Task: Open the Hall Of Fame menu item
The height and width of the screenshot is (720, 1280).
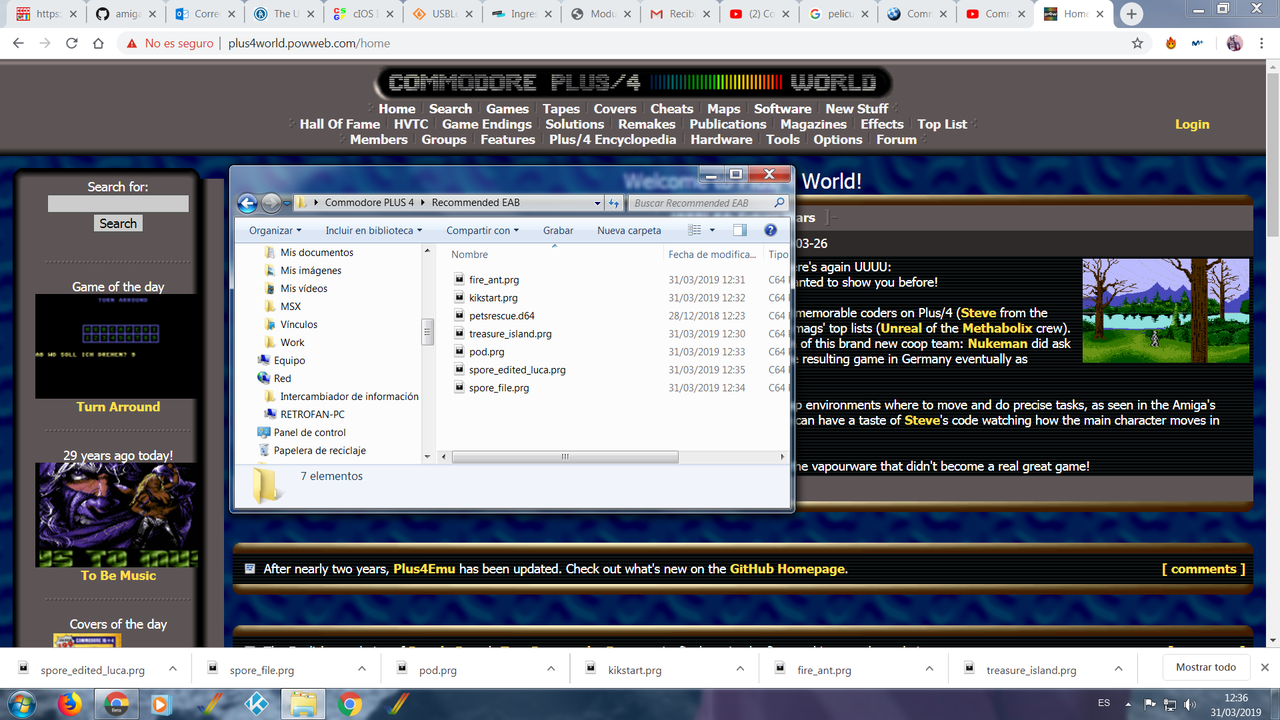Action: point(340,124)
